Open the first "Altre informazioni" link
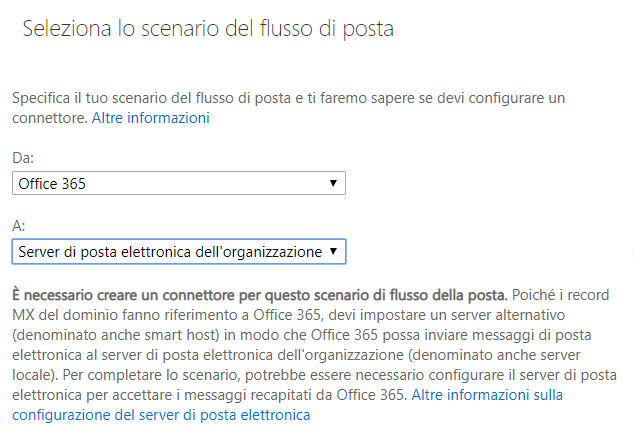This screenshot has width=634, height=441. (150, 118)
